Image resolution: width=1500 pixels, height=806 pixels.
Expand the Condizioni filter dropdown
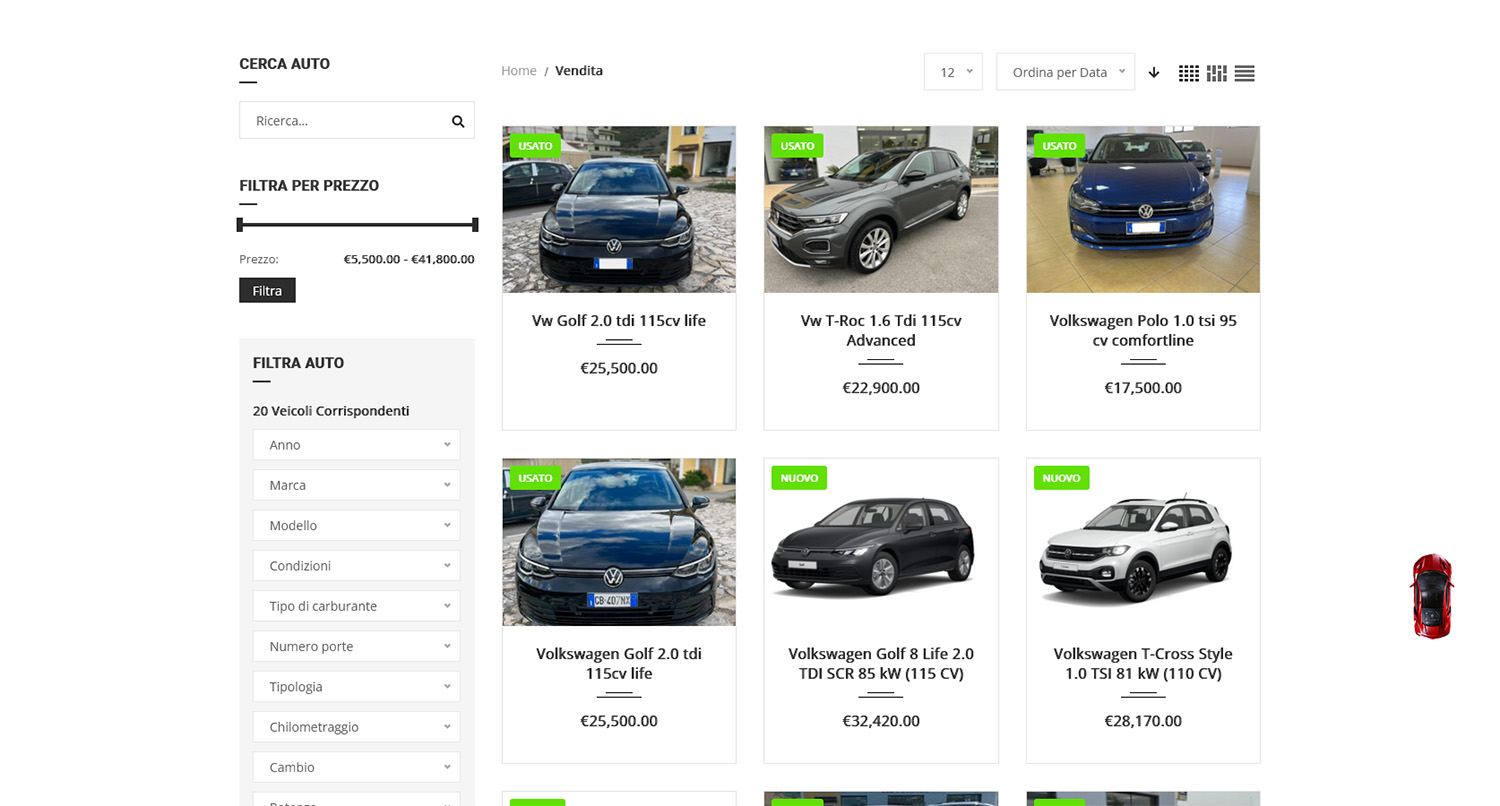[356, 566]
